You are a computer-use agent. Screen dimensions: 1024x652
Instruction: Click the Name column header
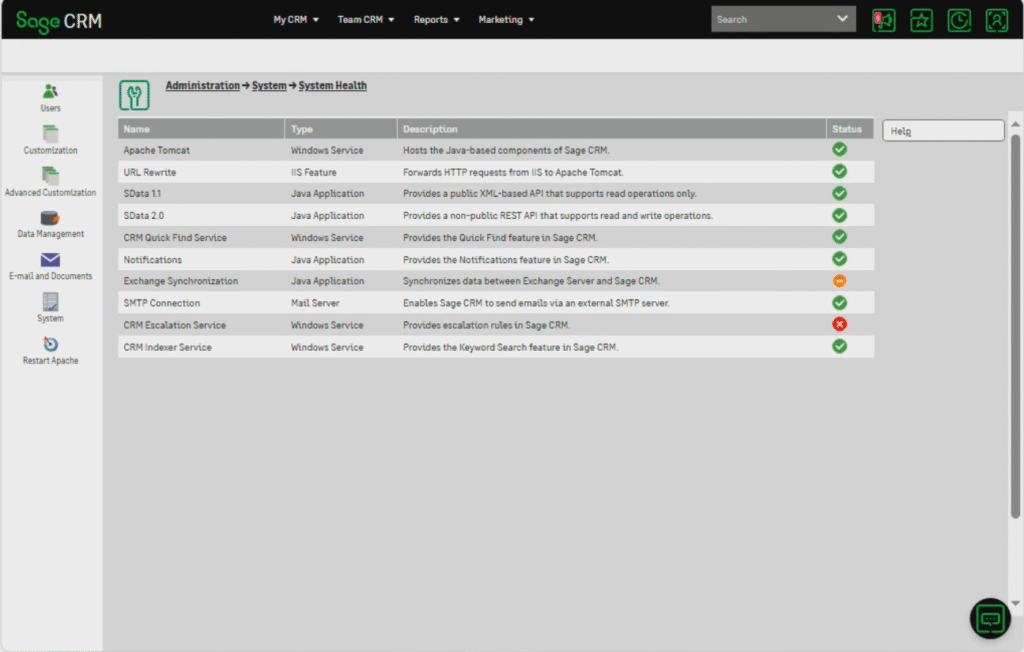click(201, 129)
